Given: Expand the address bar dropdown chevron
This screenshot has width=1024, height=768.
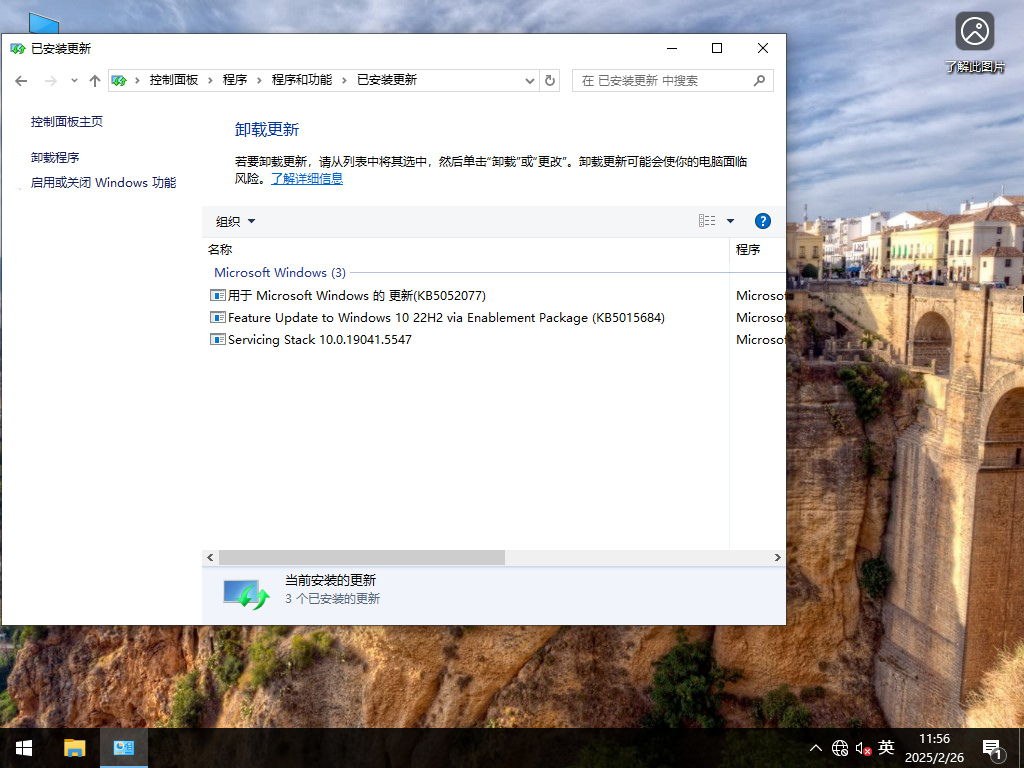Looking at the screenshot, I should 529,80.
